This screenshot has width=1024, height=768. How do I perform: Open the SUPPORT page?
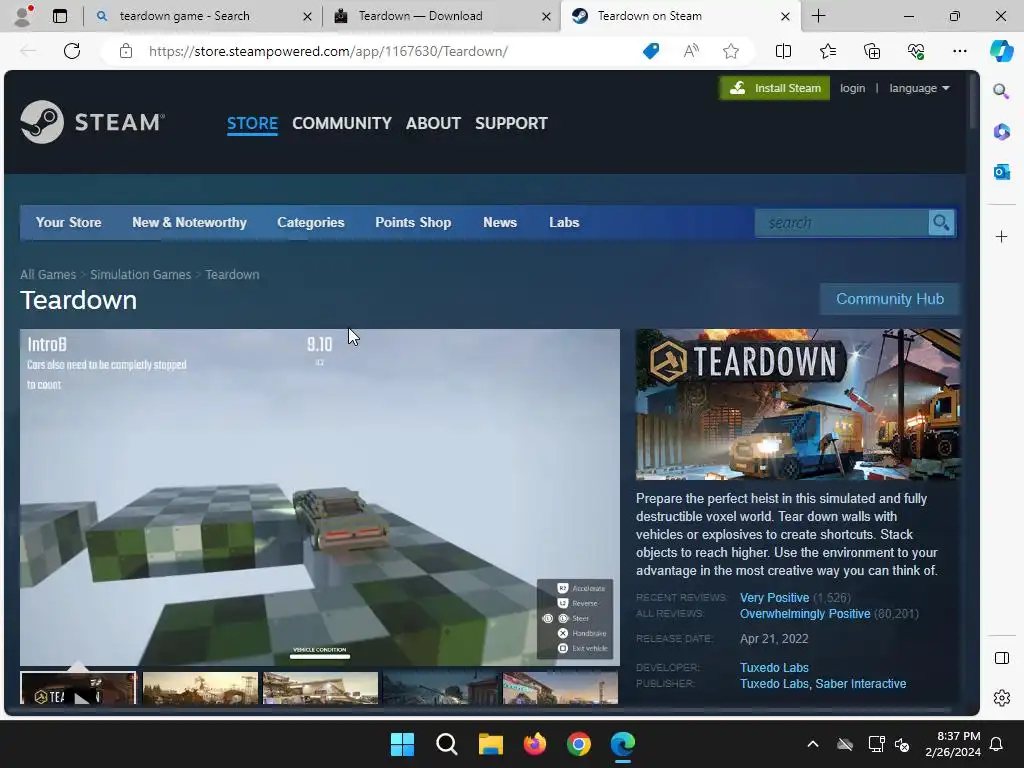tap(511, 123)
